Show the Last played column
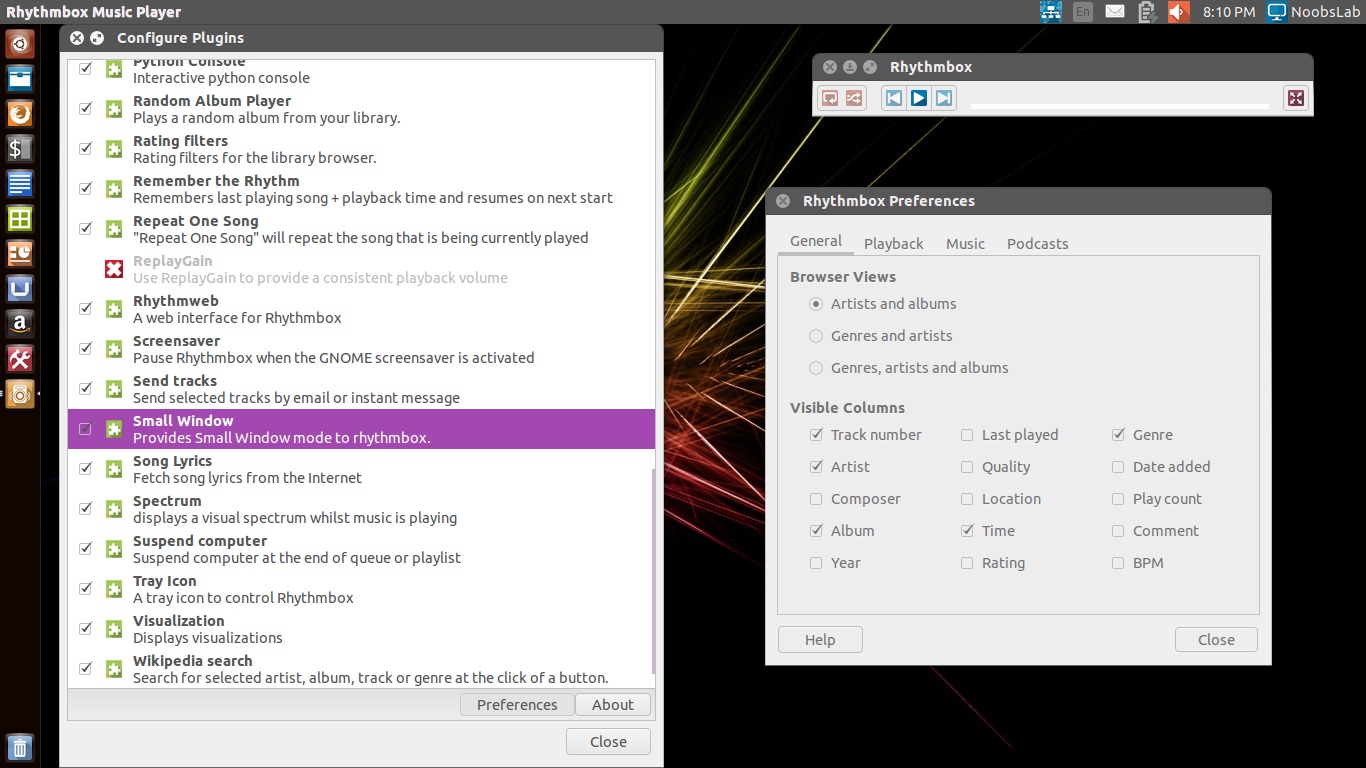1366x768 pixels. tap(967, 435)
